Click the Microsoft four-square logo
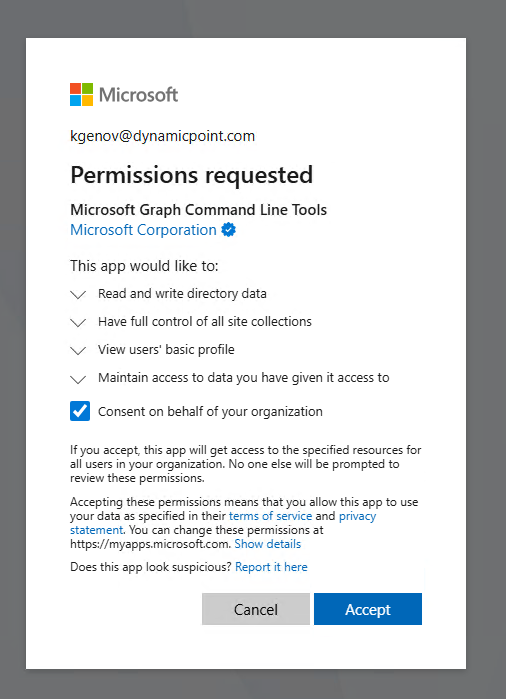 (82, 95)
